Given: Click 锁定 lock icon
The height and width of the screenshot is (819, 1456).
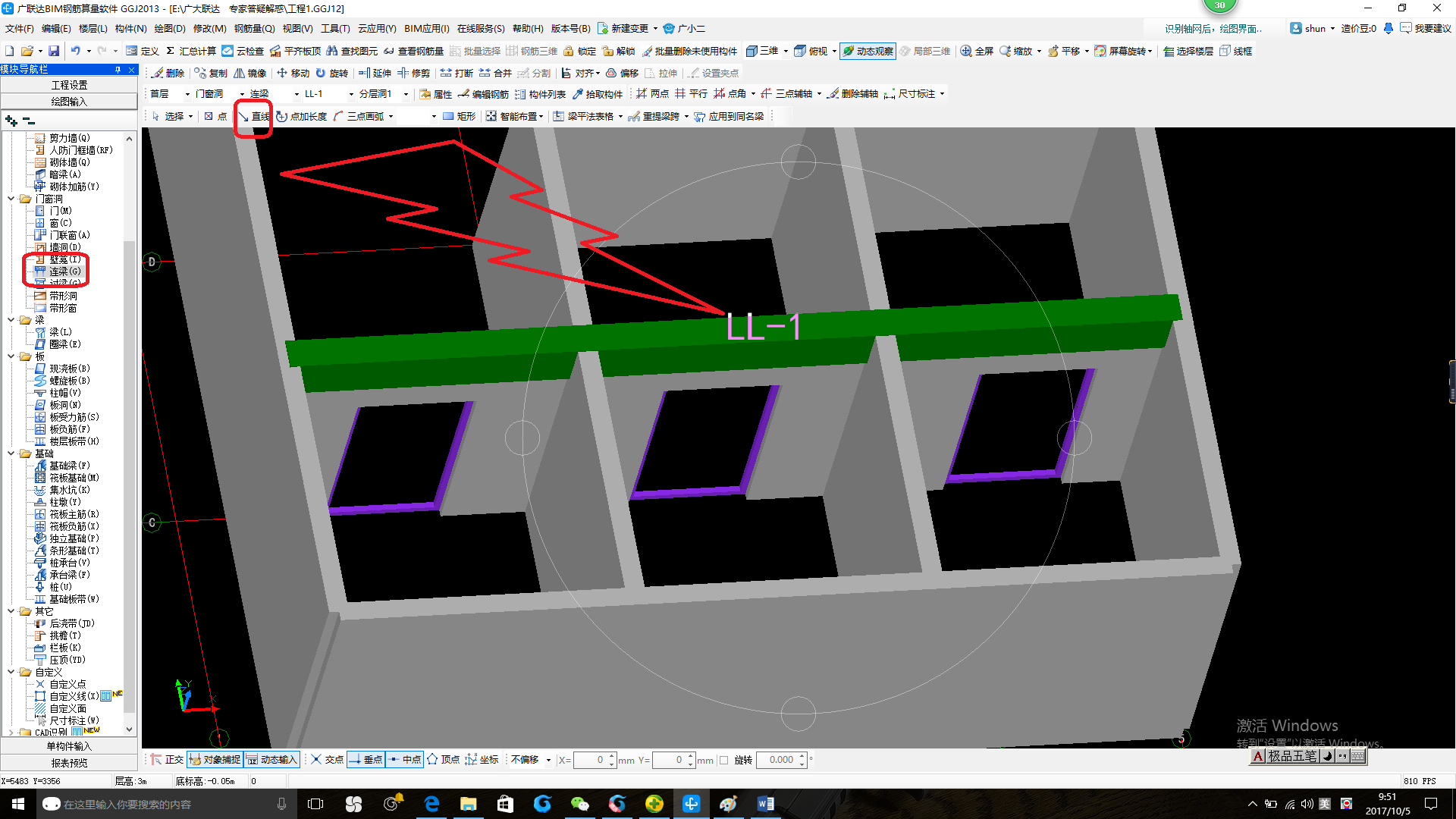Looking at the screenshot, I should (579, 51).
